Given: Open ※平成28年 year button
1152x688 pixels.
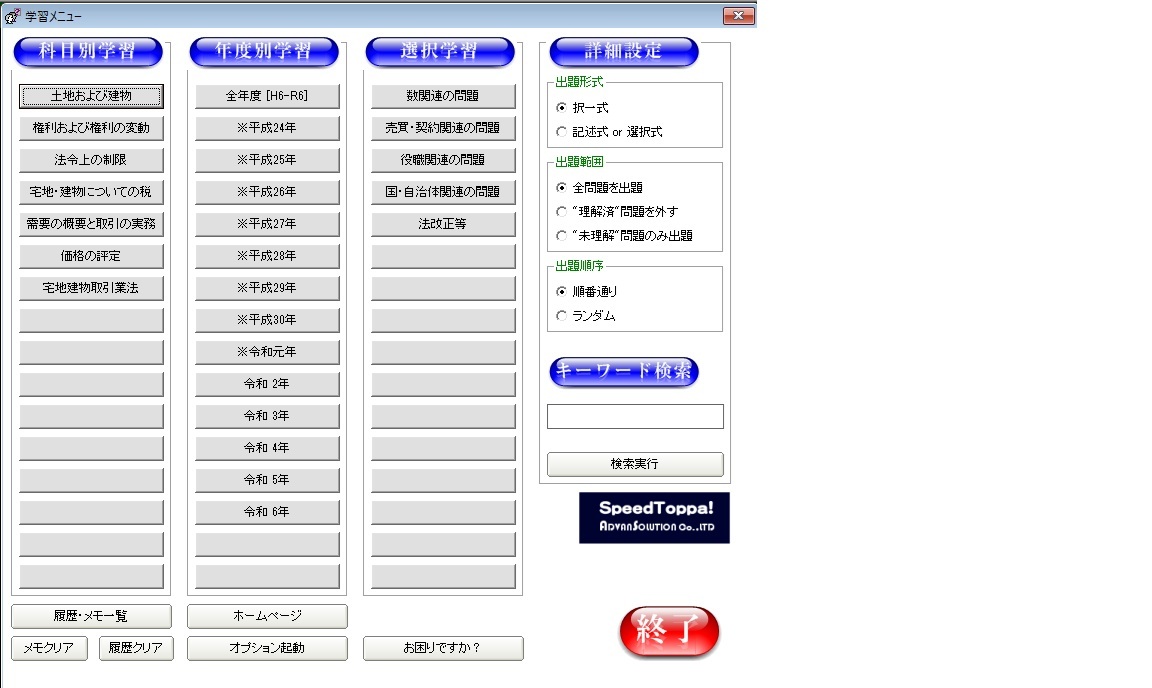Looking at the screenshot, I should 267,256.
